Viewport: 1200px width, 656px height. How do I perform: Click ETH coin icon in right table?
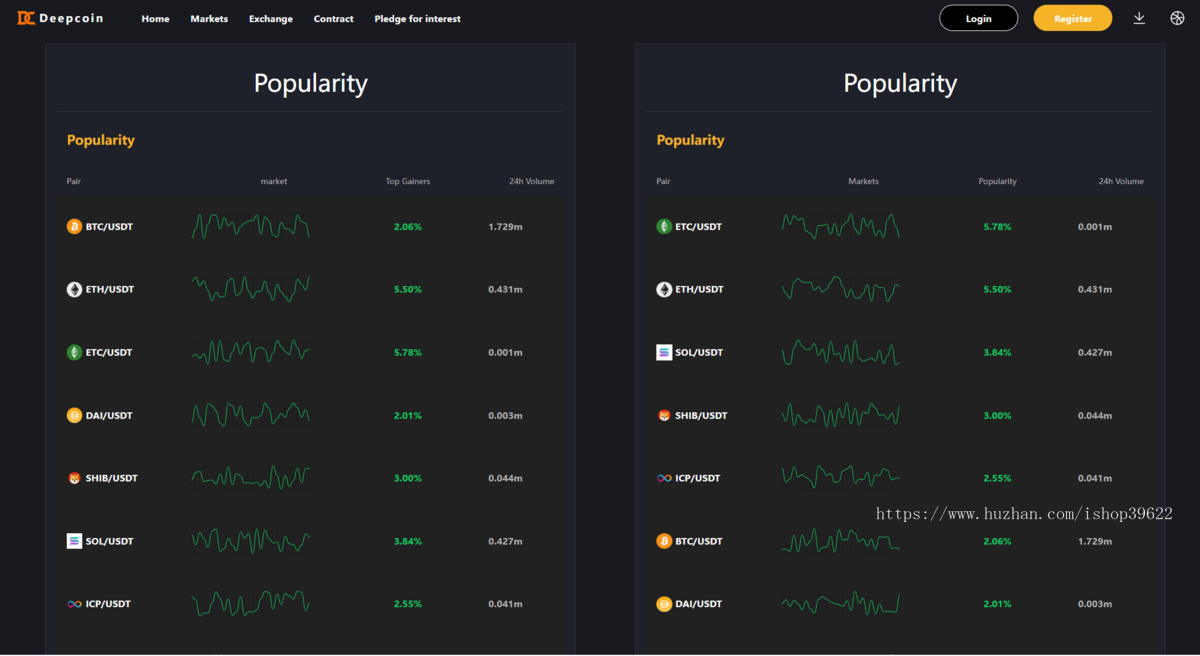pos(664,290)
